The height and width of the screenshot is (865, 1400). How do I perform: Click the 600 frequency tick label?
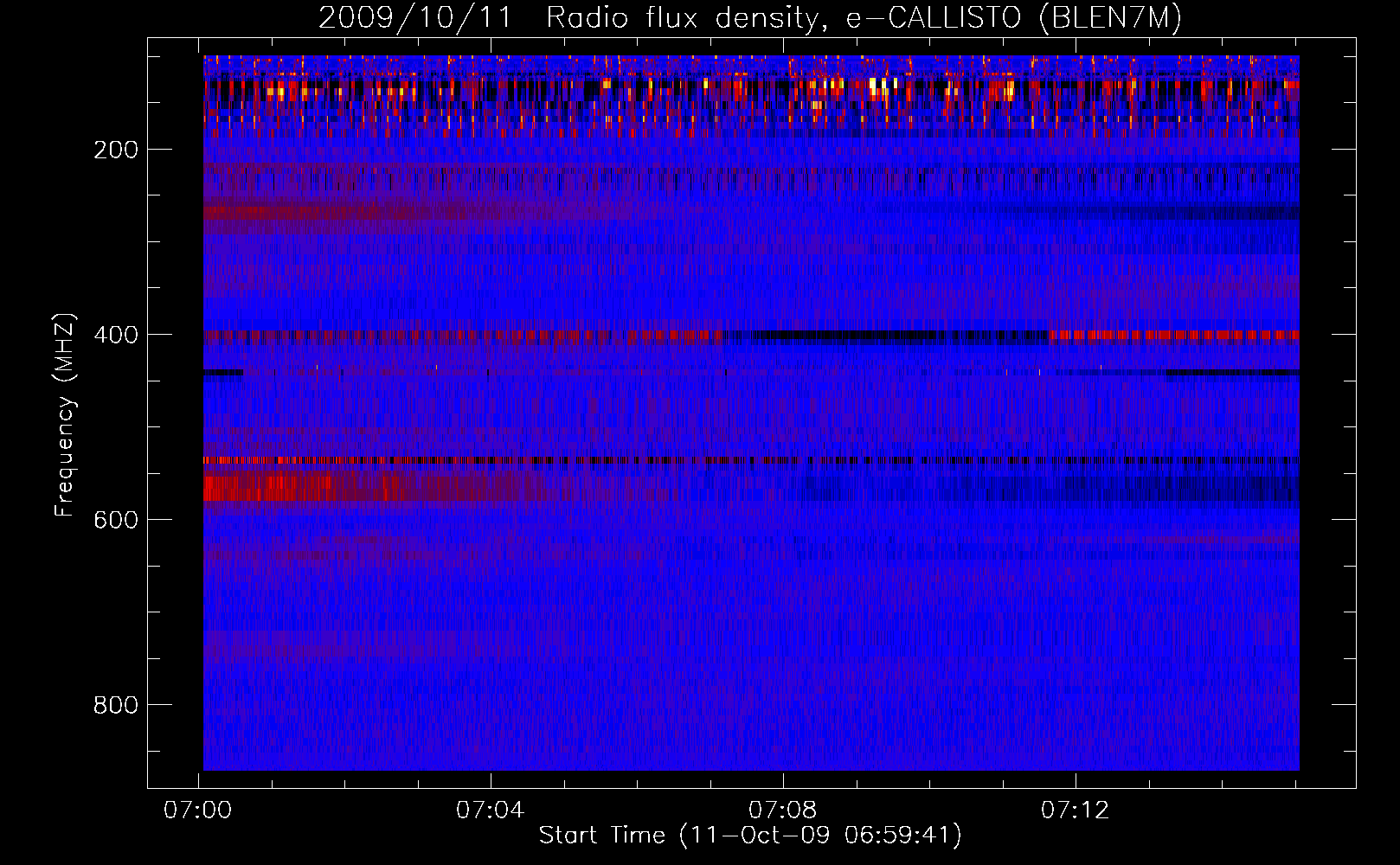[116, 520]
